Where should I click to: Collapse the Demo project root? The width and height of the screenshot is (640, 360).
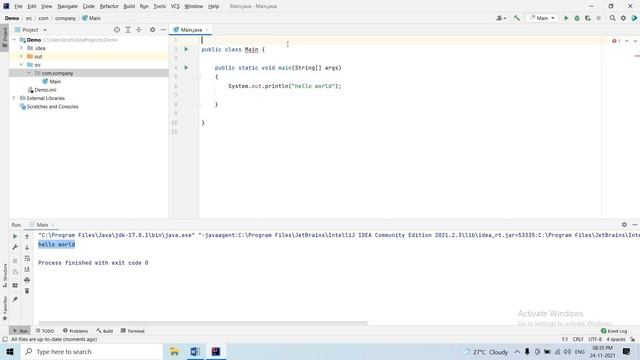tap(14, 40)
